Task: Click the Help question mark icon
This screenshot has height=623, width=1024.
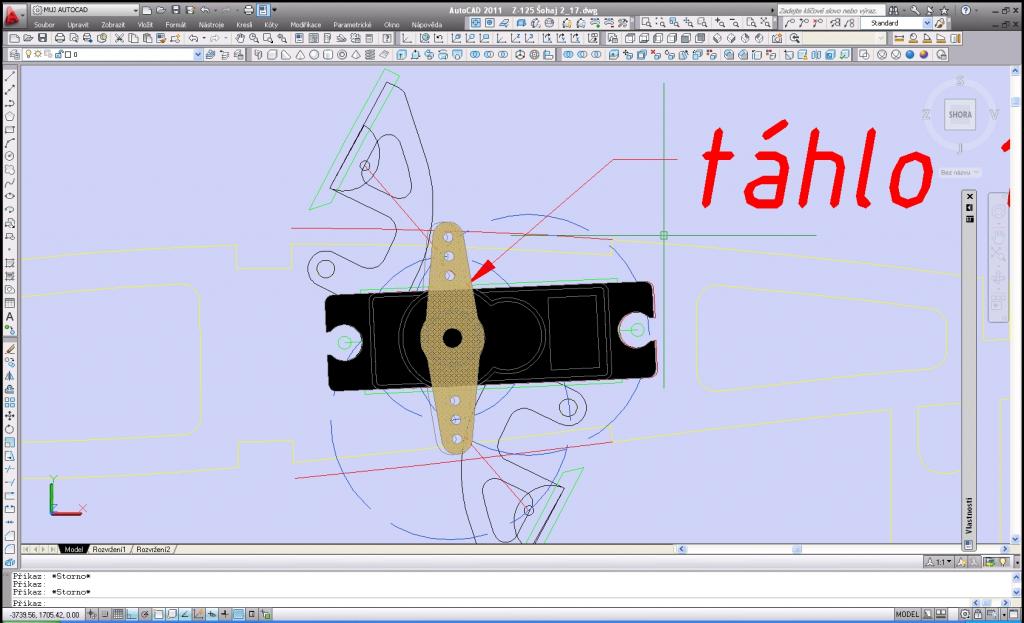Action: tap(965, 9)
